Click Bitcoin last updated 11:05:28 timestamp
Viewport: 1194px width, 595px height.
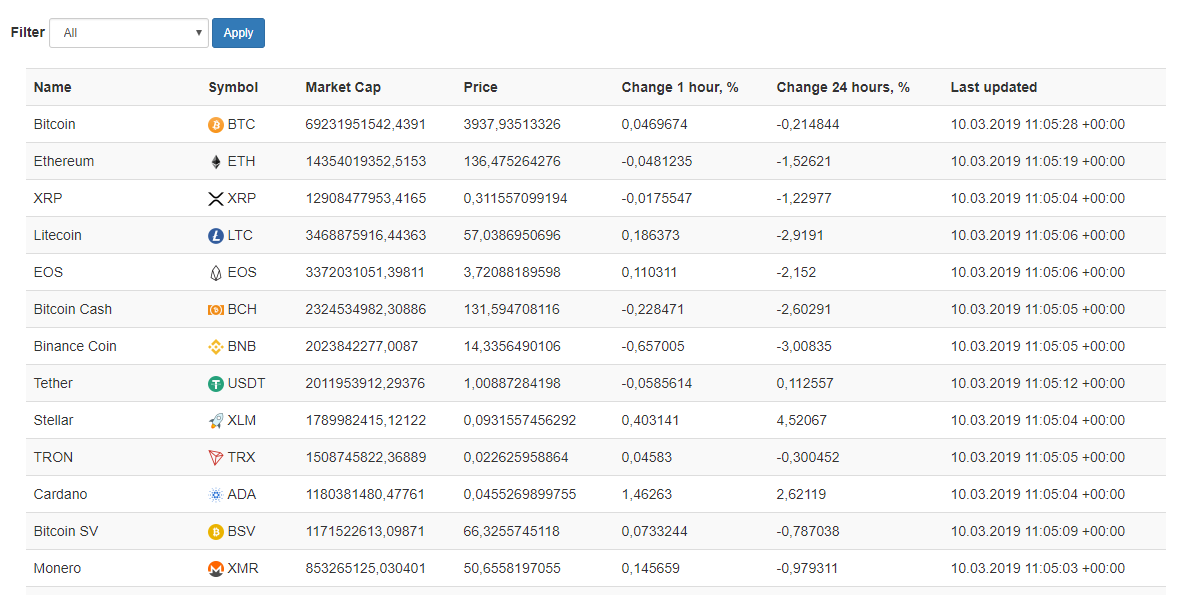pos(1038,124)
